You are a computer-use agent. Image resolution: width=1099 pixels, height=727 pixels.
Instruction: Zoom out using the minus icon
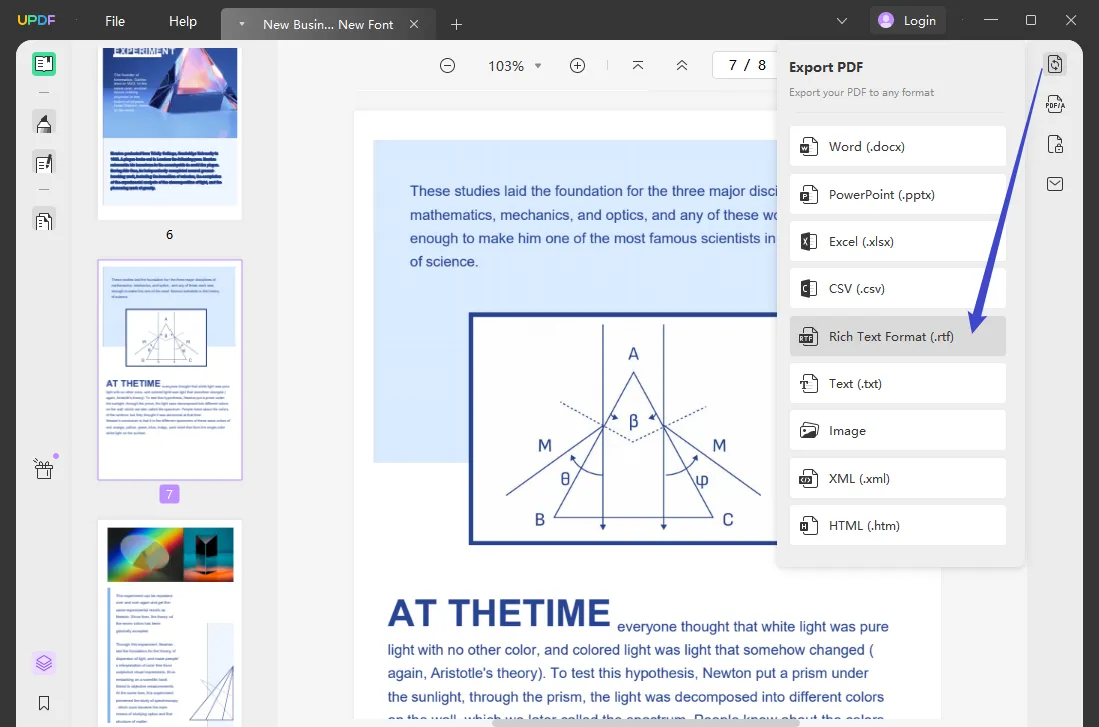coord(447,65)
